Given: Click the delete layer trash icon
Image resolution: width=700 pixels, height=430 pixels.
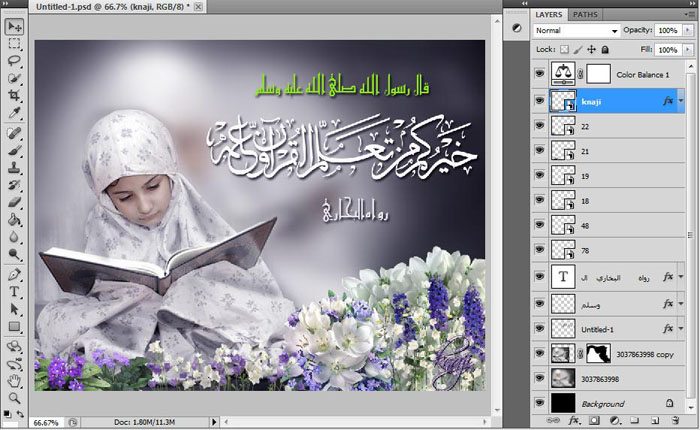Looking at the screenshot, I should coord(676,421).
